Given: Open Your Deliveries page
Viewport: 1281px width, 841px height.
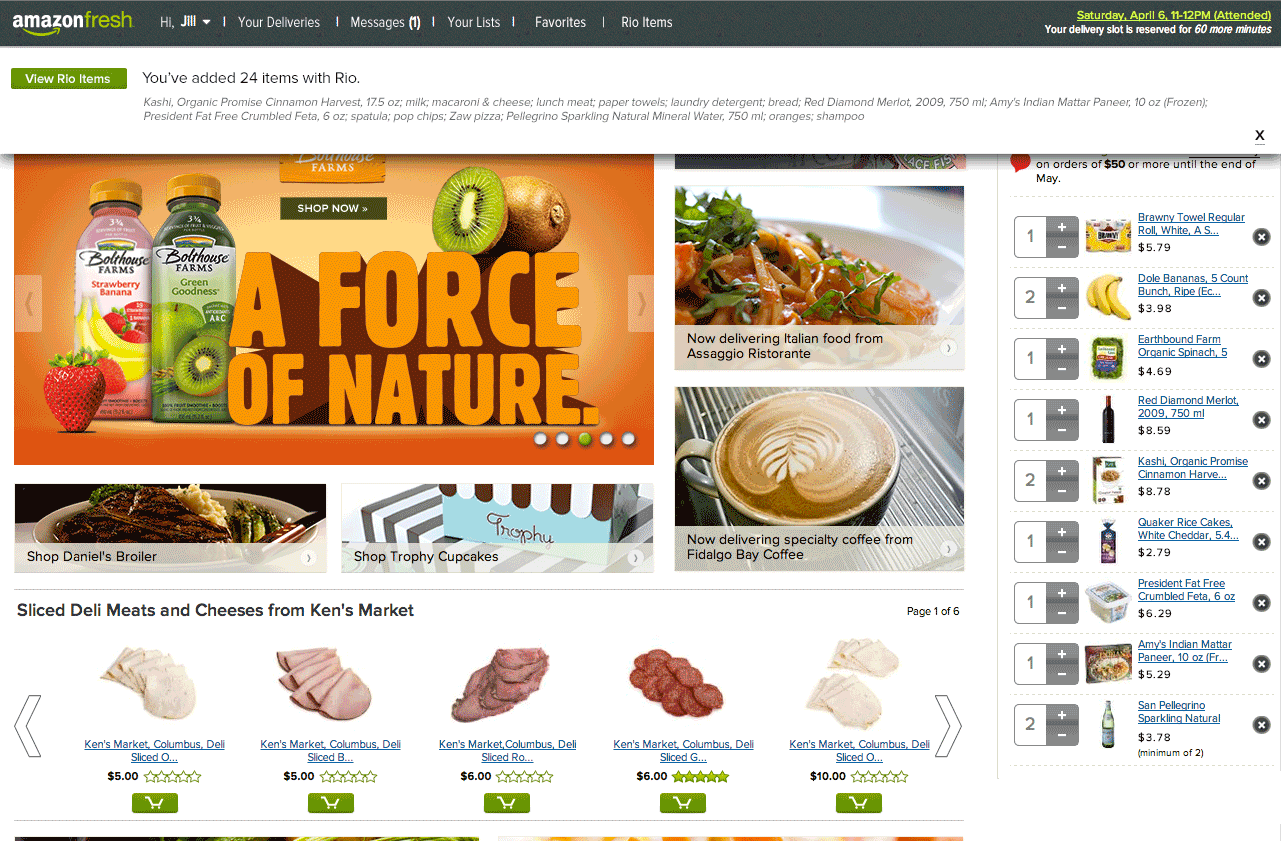Looking at the screenshot, I should tap(279, 22).
